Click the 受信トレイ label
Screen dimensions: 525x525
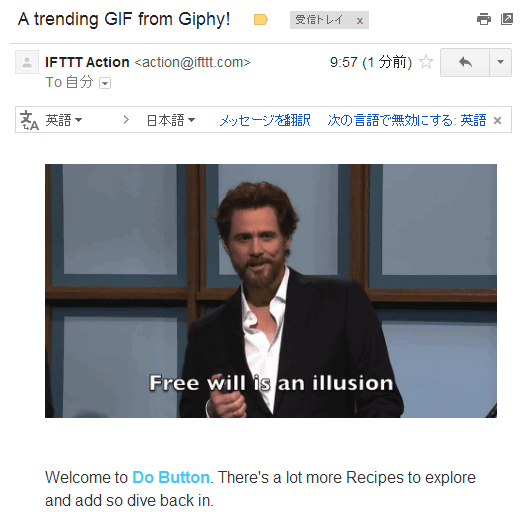319,20
